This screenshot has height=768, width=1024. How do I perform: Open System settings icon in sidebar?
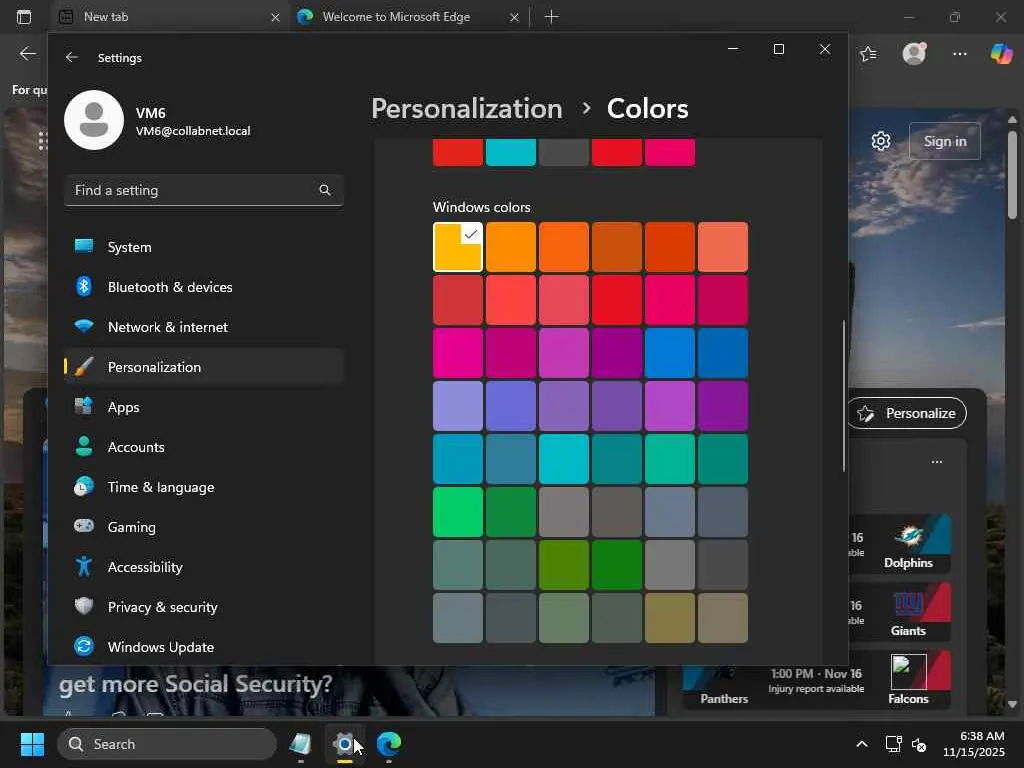tap(84, 246)
